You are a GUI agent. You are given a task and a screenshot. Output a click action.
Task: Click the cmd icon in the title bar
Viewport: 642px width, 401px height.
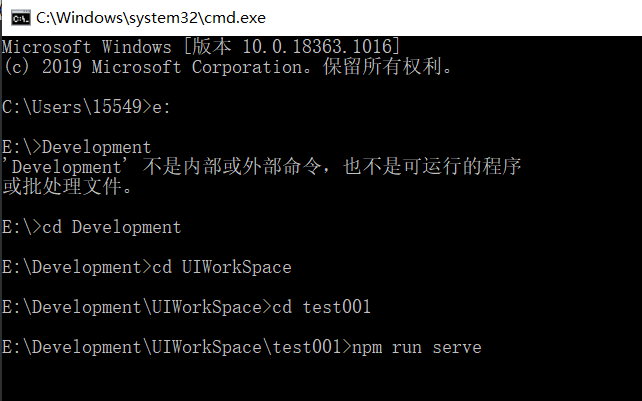[x=17, y=17]
